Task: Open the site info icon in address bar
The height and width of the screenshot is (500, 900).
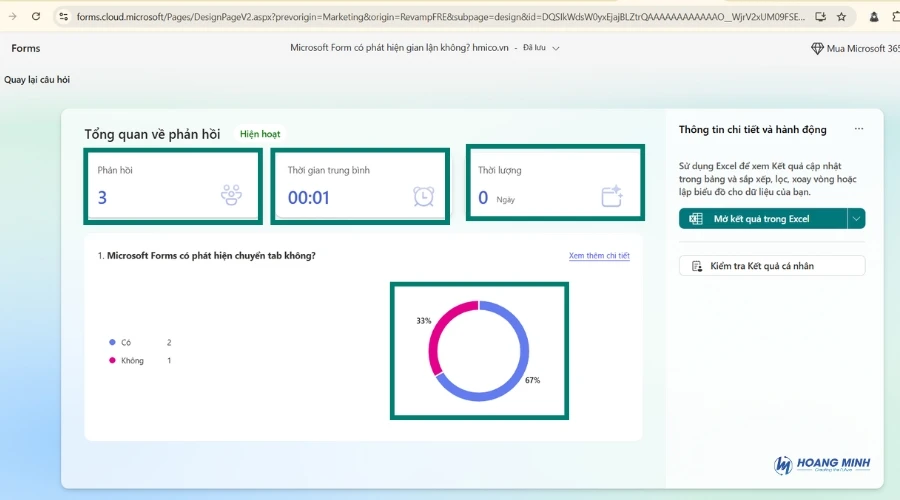Action: tap(64, 17)
